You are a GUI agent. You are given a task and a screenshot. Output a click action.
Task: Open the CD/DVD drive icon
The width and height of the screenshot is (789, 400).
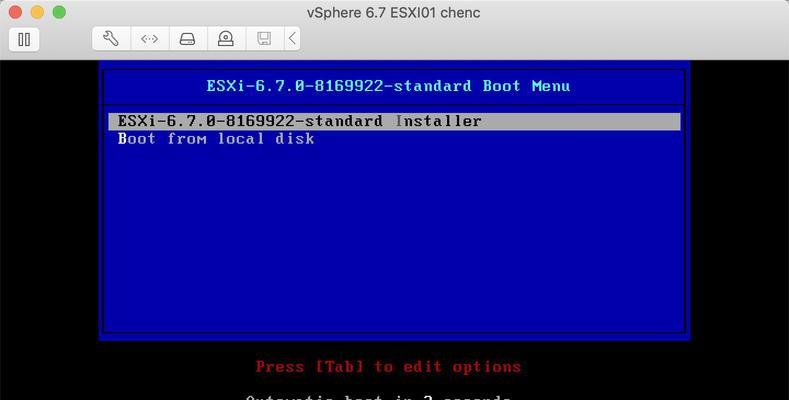[x=225, y=39]
